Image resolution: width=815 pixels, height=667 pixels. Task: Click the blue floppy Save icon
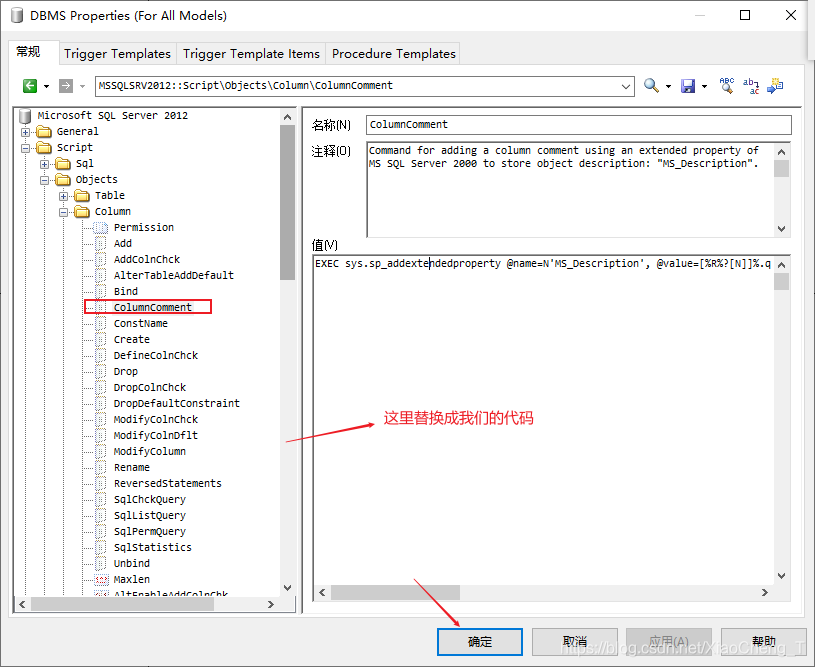[688, 86]
